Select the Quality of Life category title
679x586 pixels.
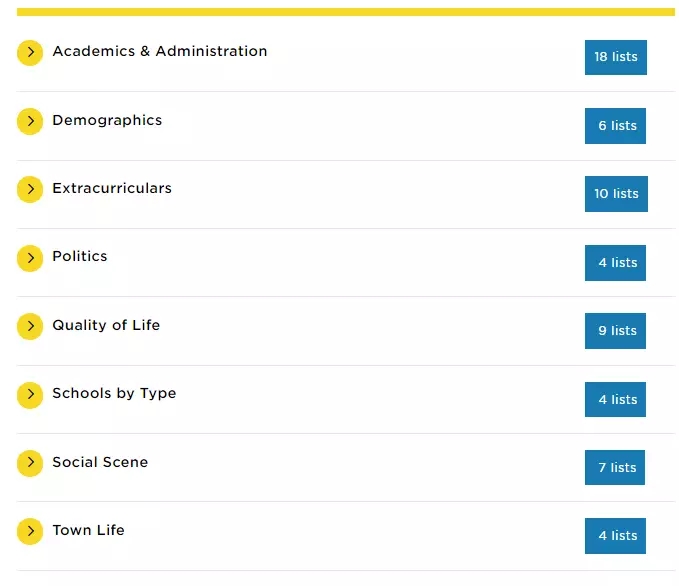coord(106,325)
